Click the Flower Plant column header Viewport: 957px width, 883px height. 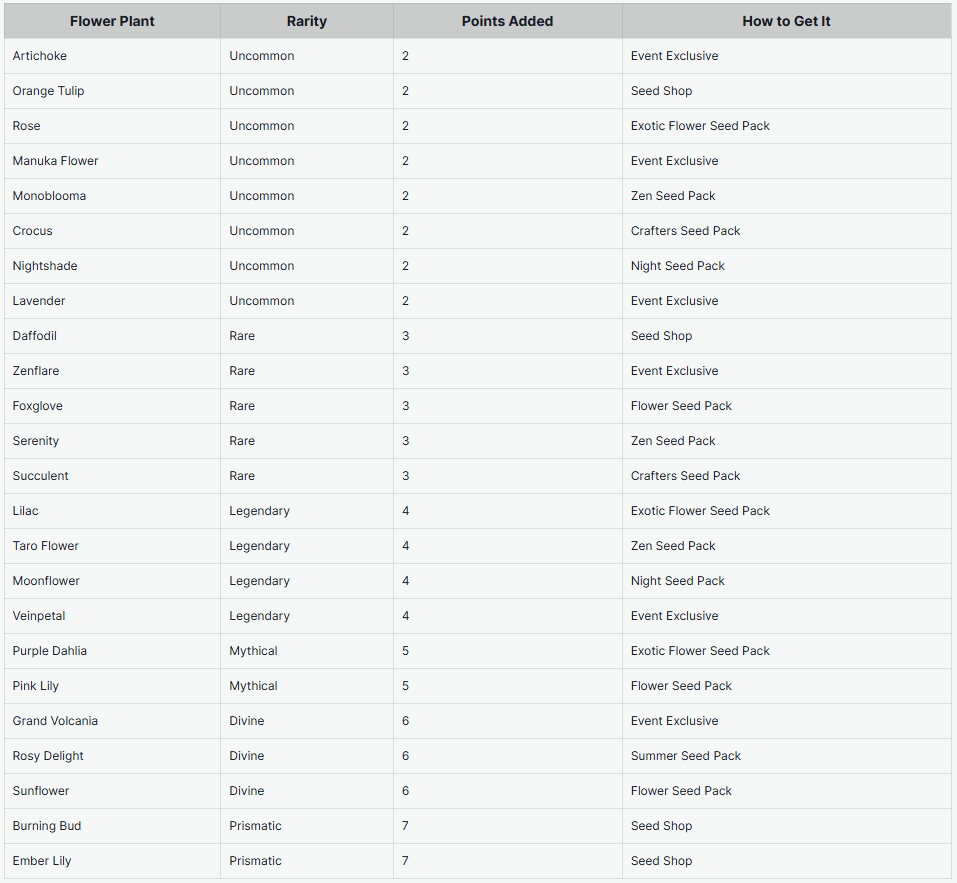(112, 21)
